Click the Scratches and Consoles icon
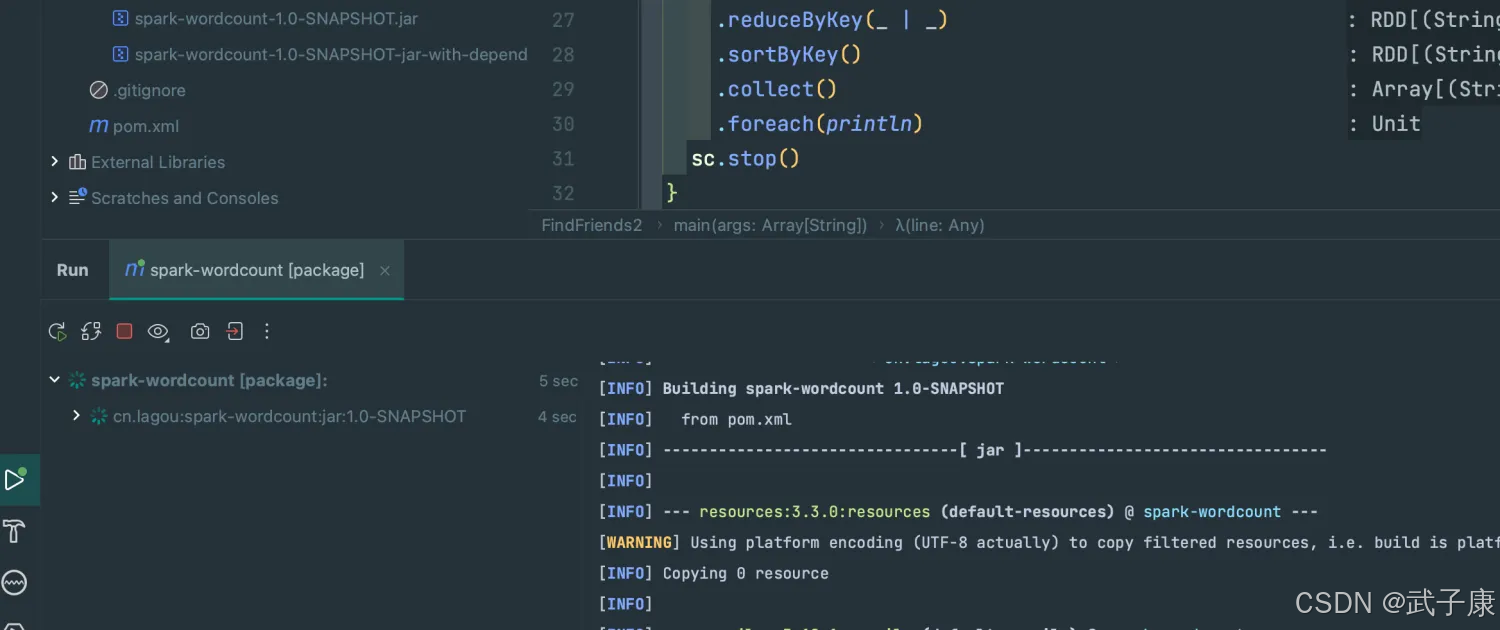Viewport: 1500px width, 630px height. tap(77, 198)
